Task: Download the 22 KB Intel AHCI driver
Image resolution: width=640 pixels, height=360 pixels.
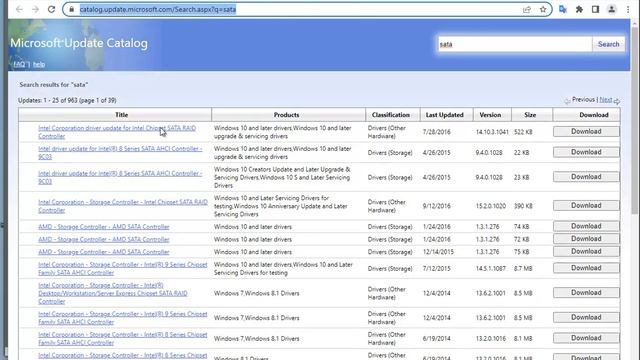Action: click(x=586, y=152)
